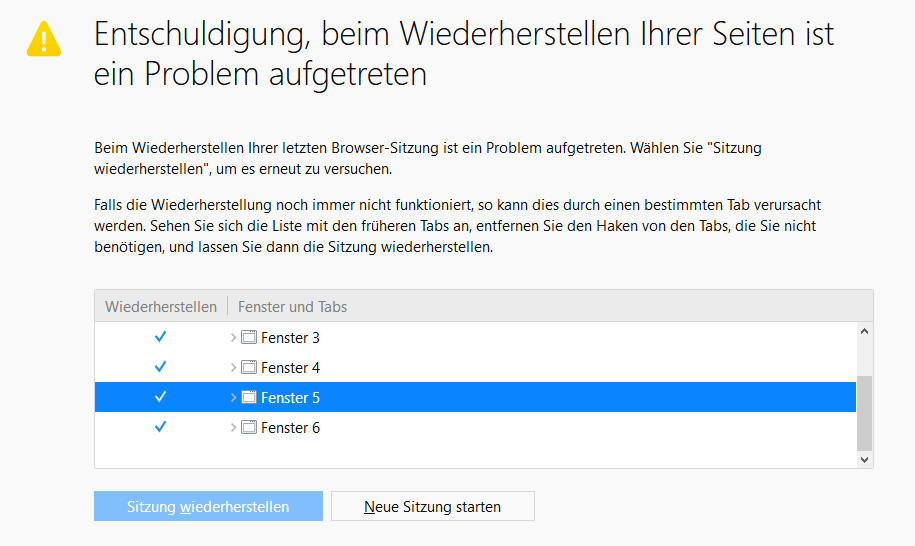Click the window icon beside Fenster 5
This screenshot has width=915, height=546.
tap(249, 398)
